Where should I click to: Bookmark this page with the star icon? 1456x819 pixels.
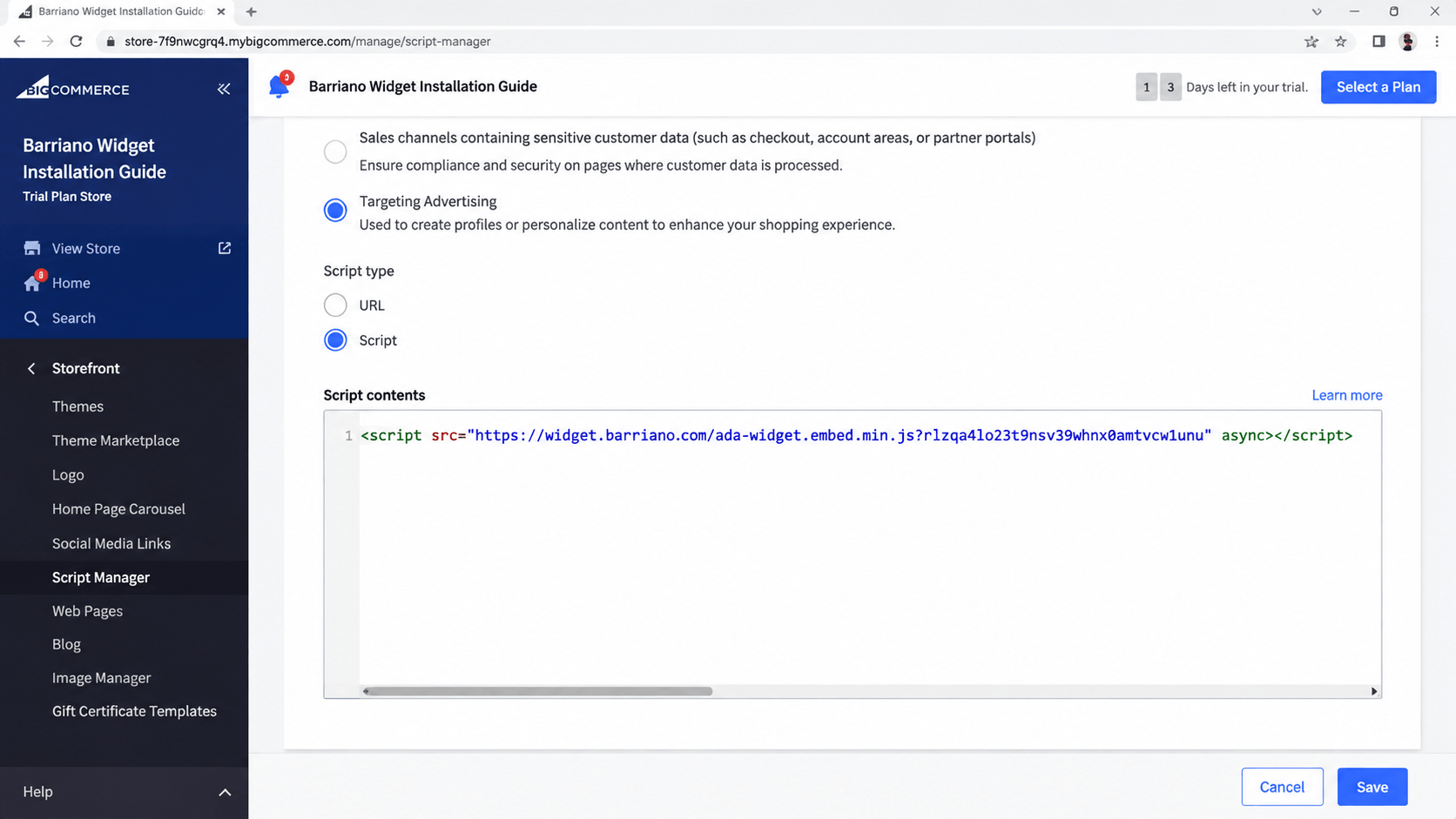click(1340, 41)
